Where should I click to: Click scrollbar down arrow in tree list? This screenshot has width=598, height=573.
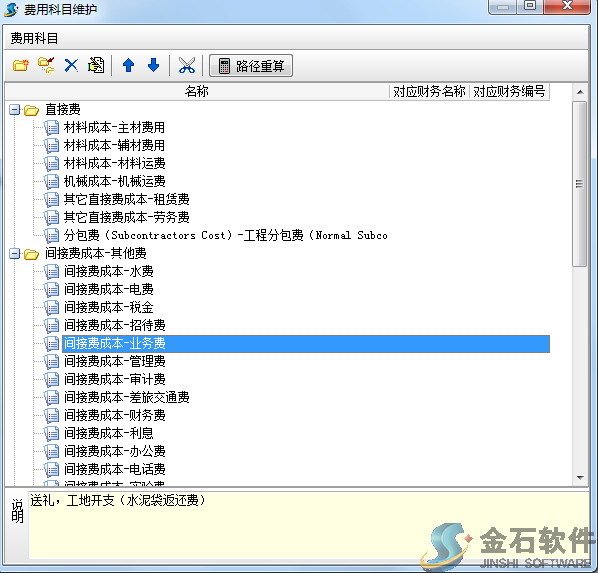(x=580, y=477)
